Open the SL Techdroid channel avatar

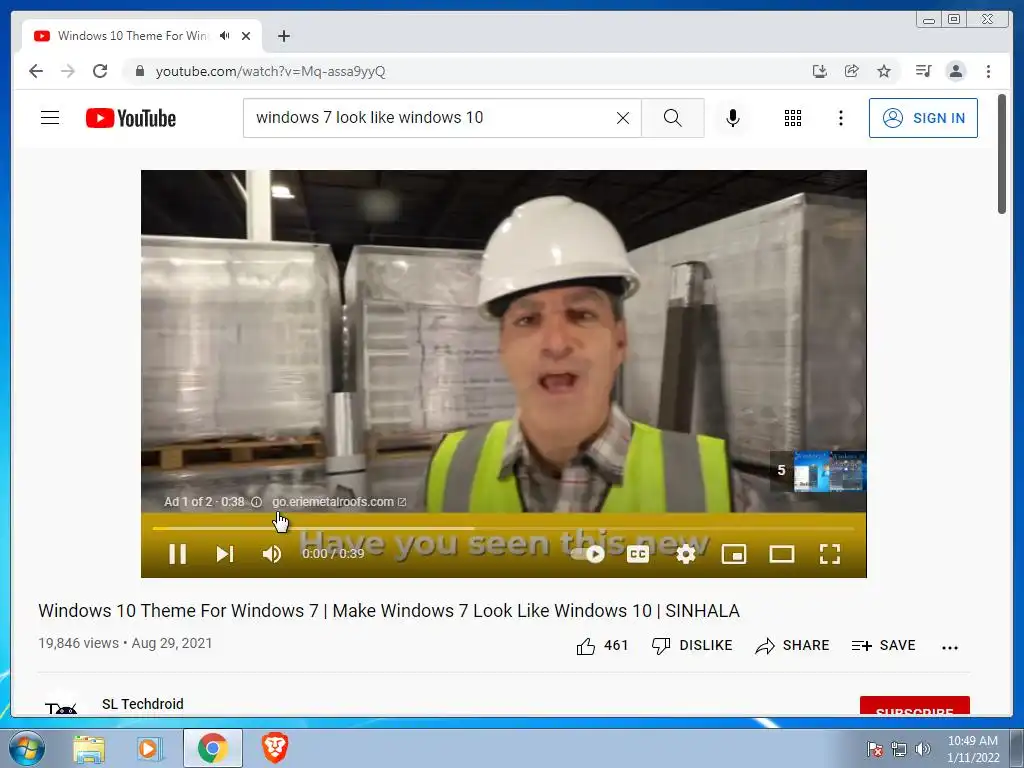pyautogui.click(x=61, y=704)
